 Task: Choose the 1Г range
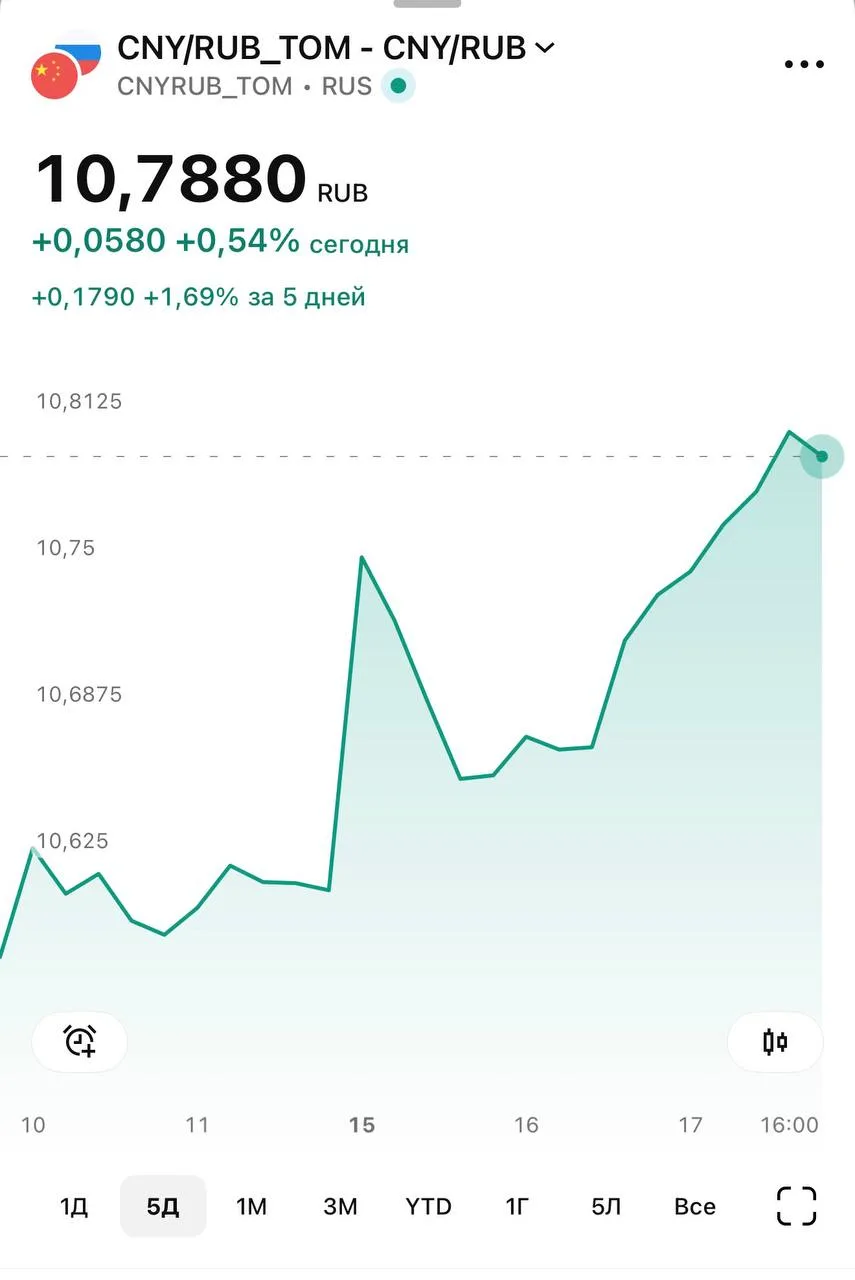point(517,1206)
